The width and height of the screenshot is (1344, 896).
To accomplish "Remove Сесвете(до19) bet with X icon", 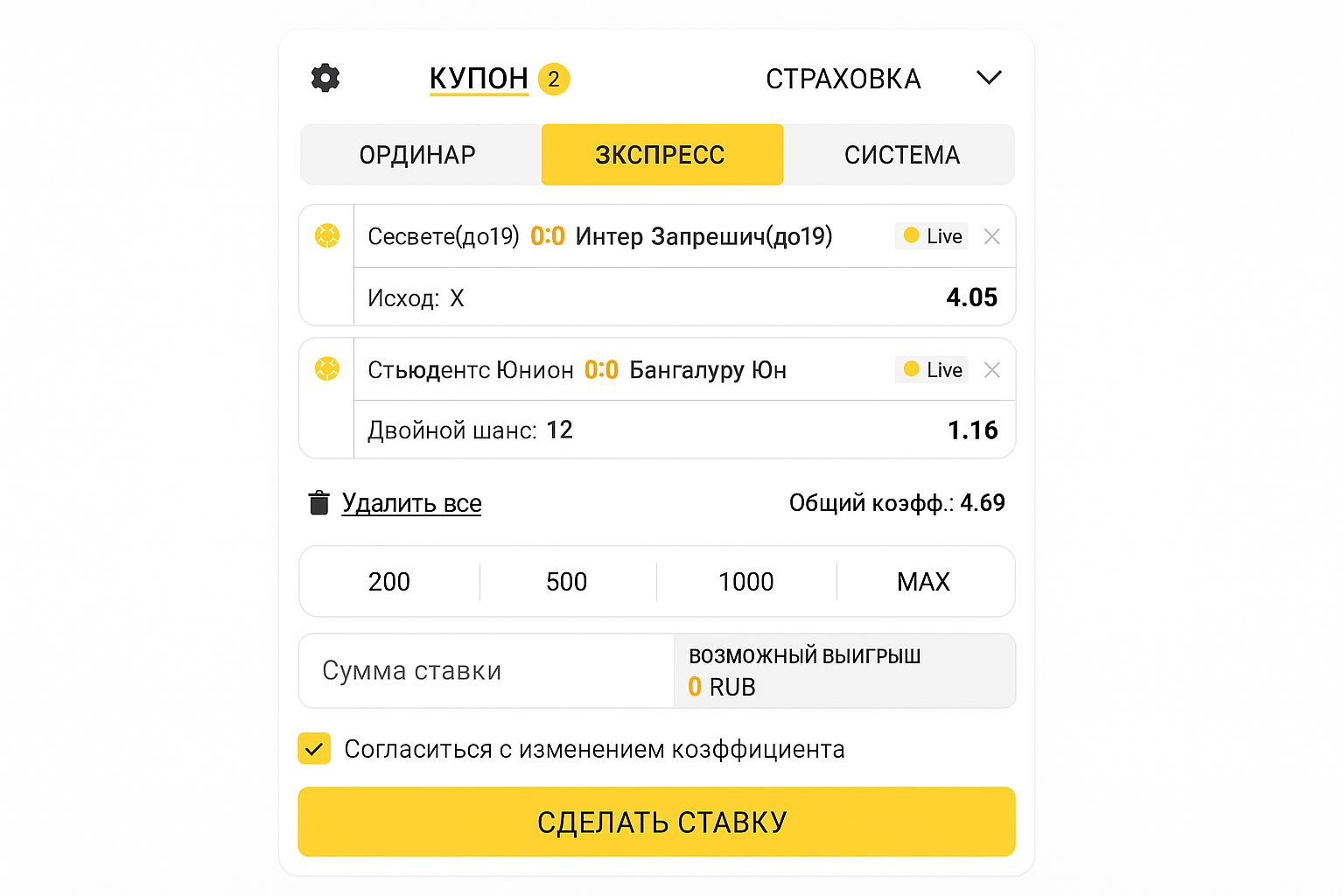I will pos(991,236).
